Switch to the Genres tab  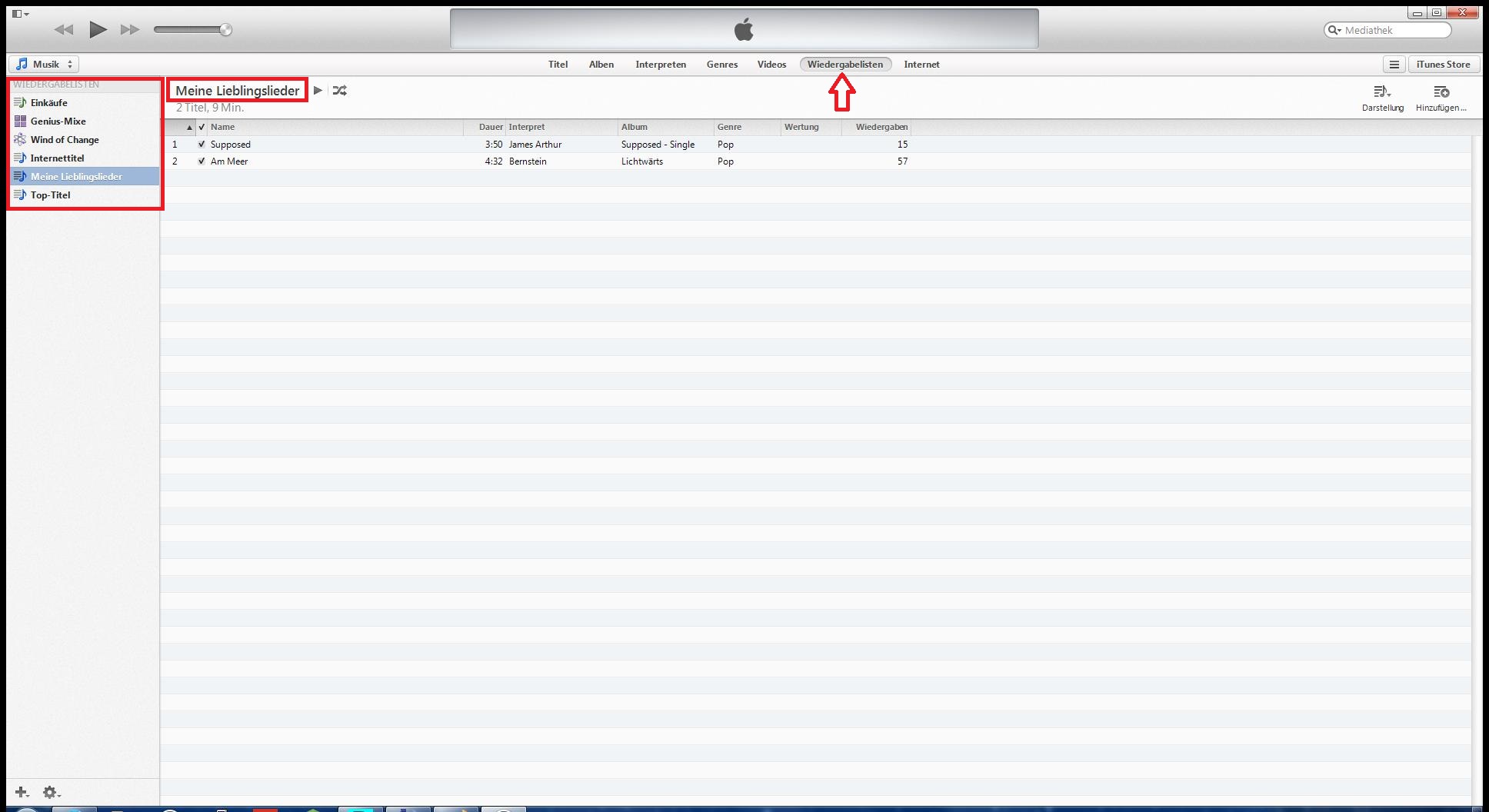pyautogui.click(x=722, y=65)
